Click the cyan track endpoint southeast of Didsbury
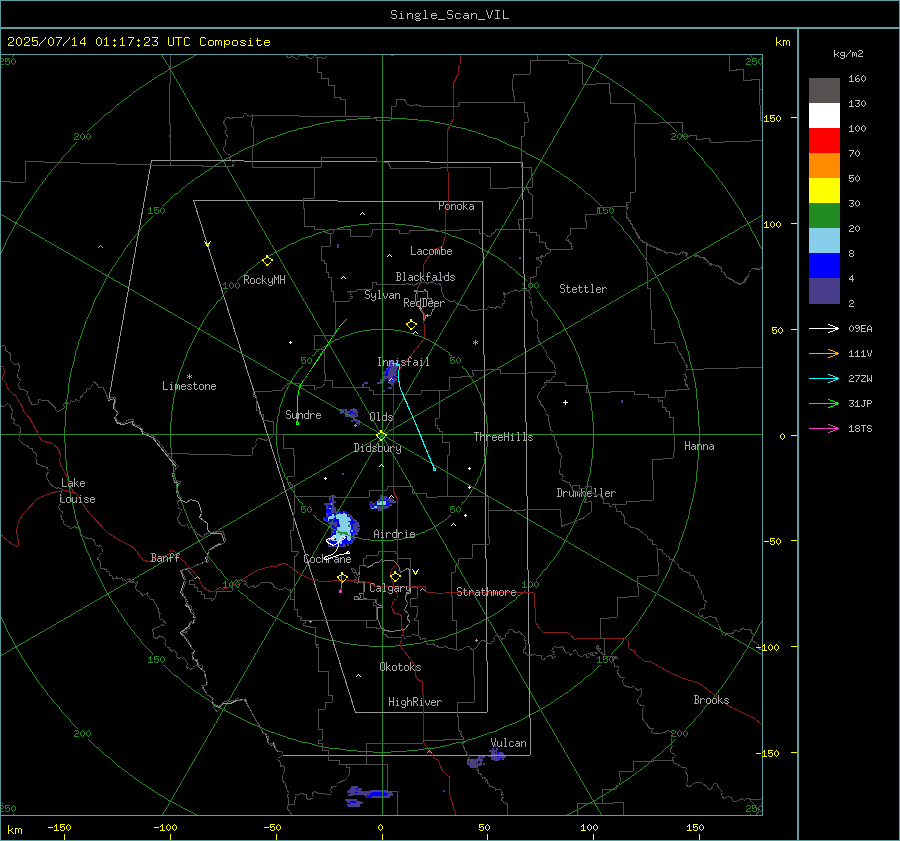This screenshot has width=900, height=841. [x=434, y=469]
